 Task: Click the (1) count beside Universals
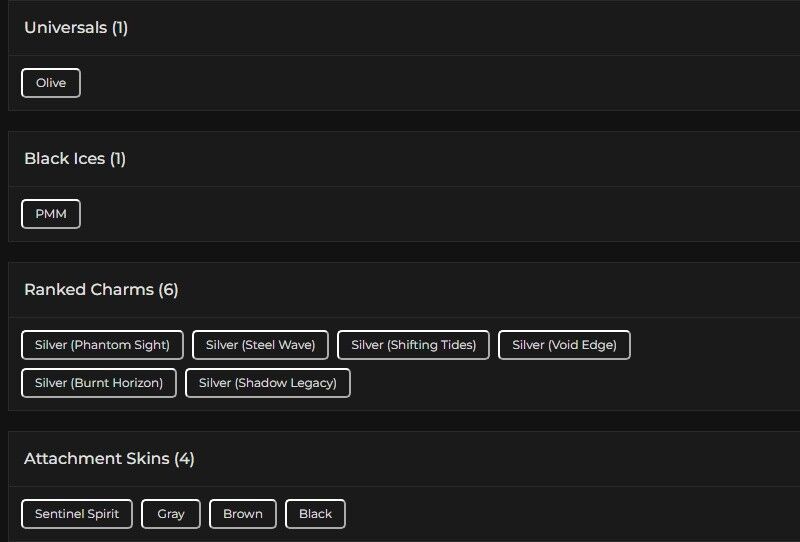pyautogui.click(x=120, y=28)
